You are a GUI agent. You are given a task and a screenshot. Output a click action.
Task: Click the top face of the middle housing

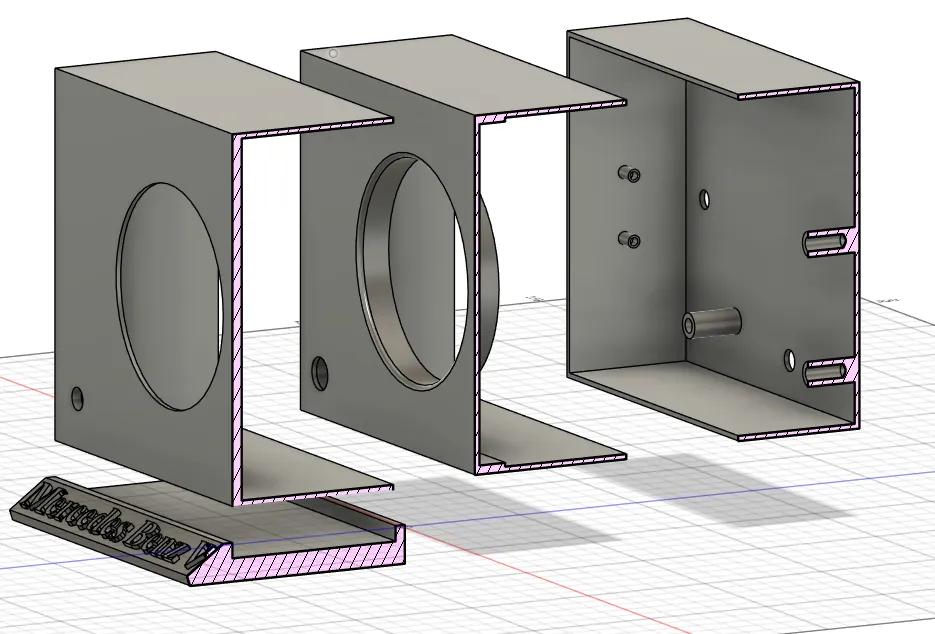coord(465,75)
